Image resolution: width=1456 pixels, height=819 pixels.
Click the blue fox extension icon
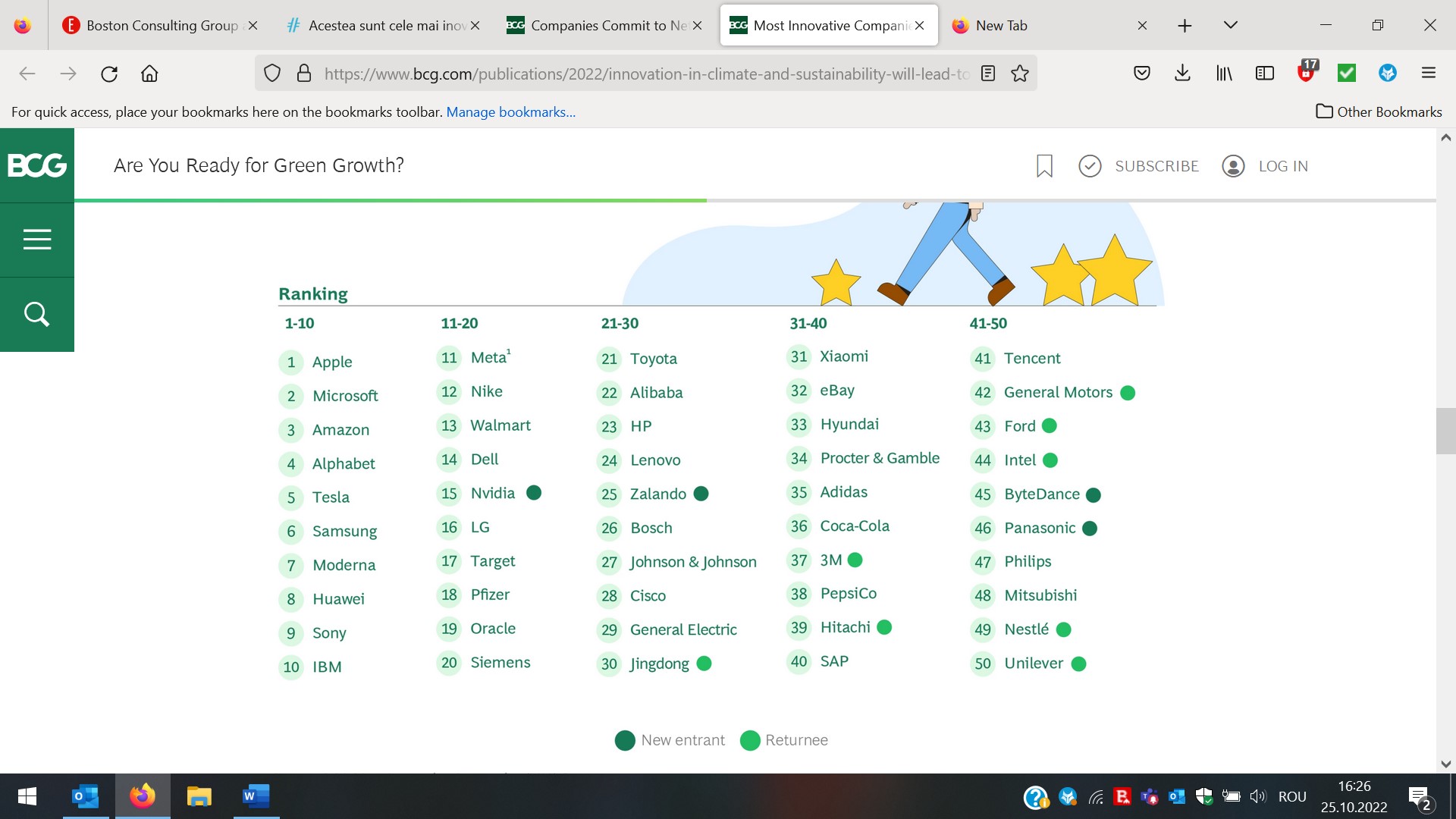1388,74
